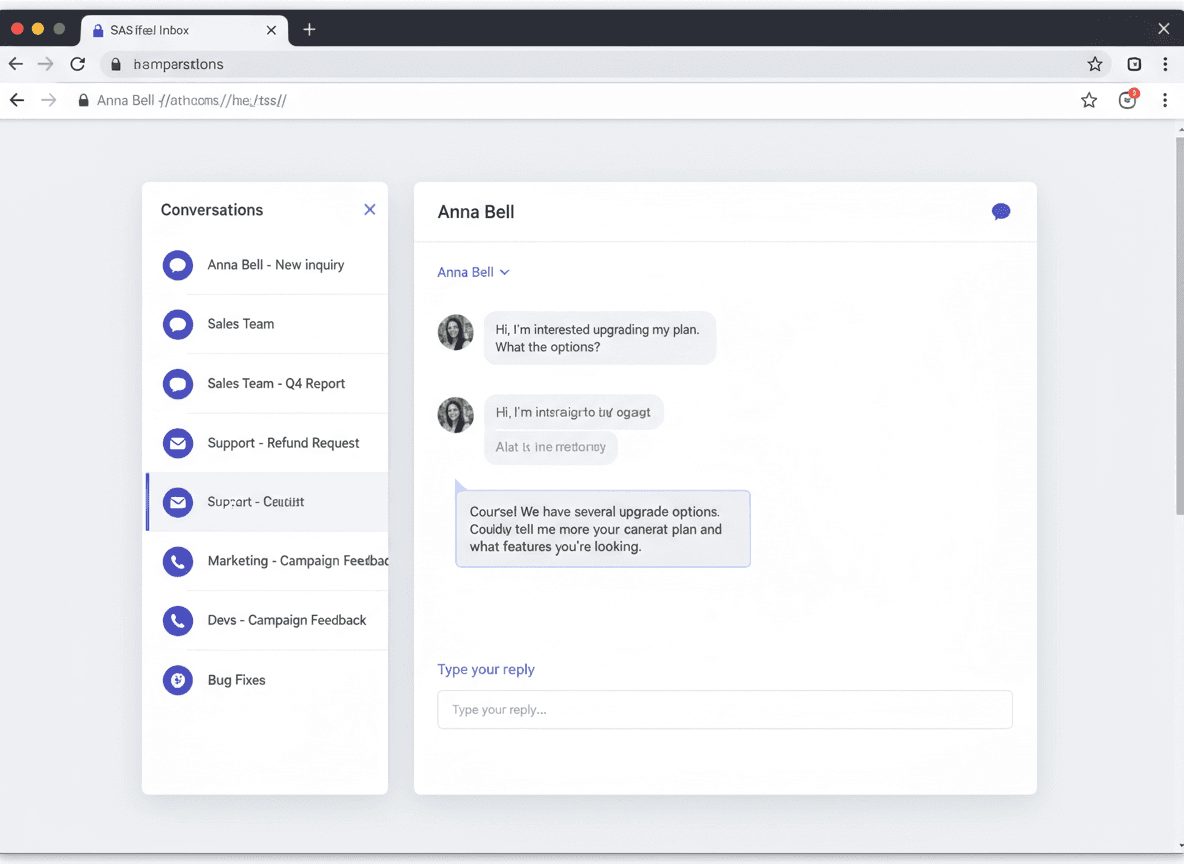The height and width of the screenshot is (864, 1184).
Task: Click Anna Bell's avatar on first message
Action: pyautogui.click(x=456, y=332)
